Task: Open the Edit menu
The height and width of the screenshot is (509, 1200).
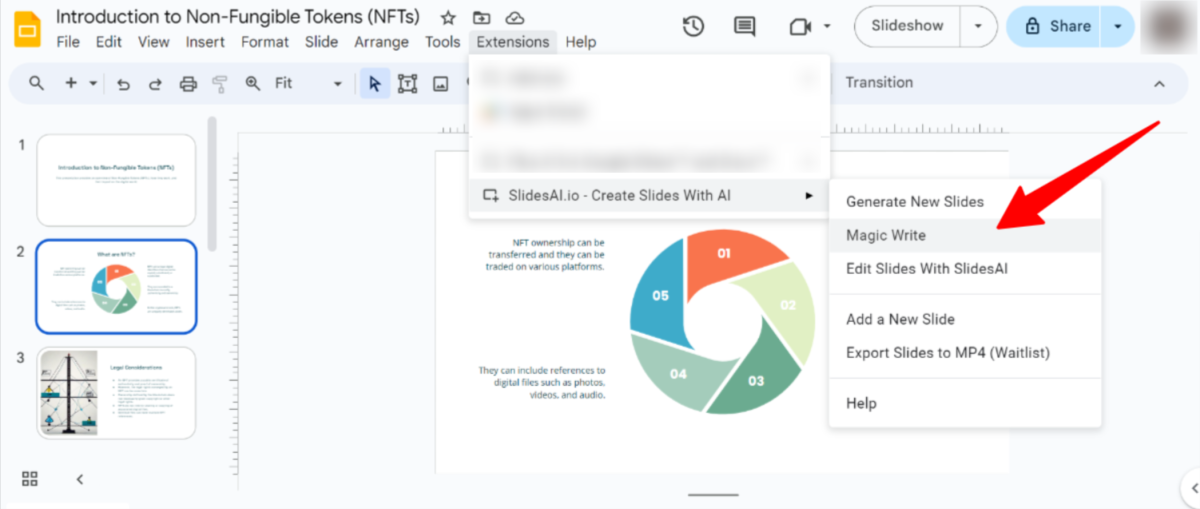Action: tap(109, 42)
